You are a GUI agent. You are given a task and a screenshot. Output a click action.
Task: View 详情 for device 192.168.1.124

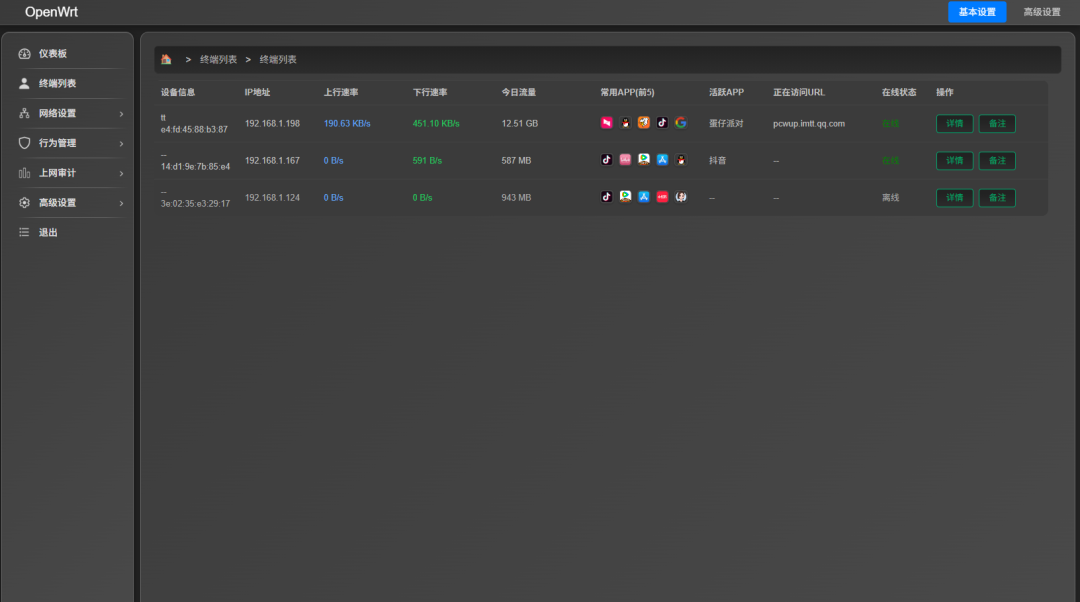(955, 198)
